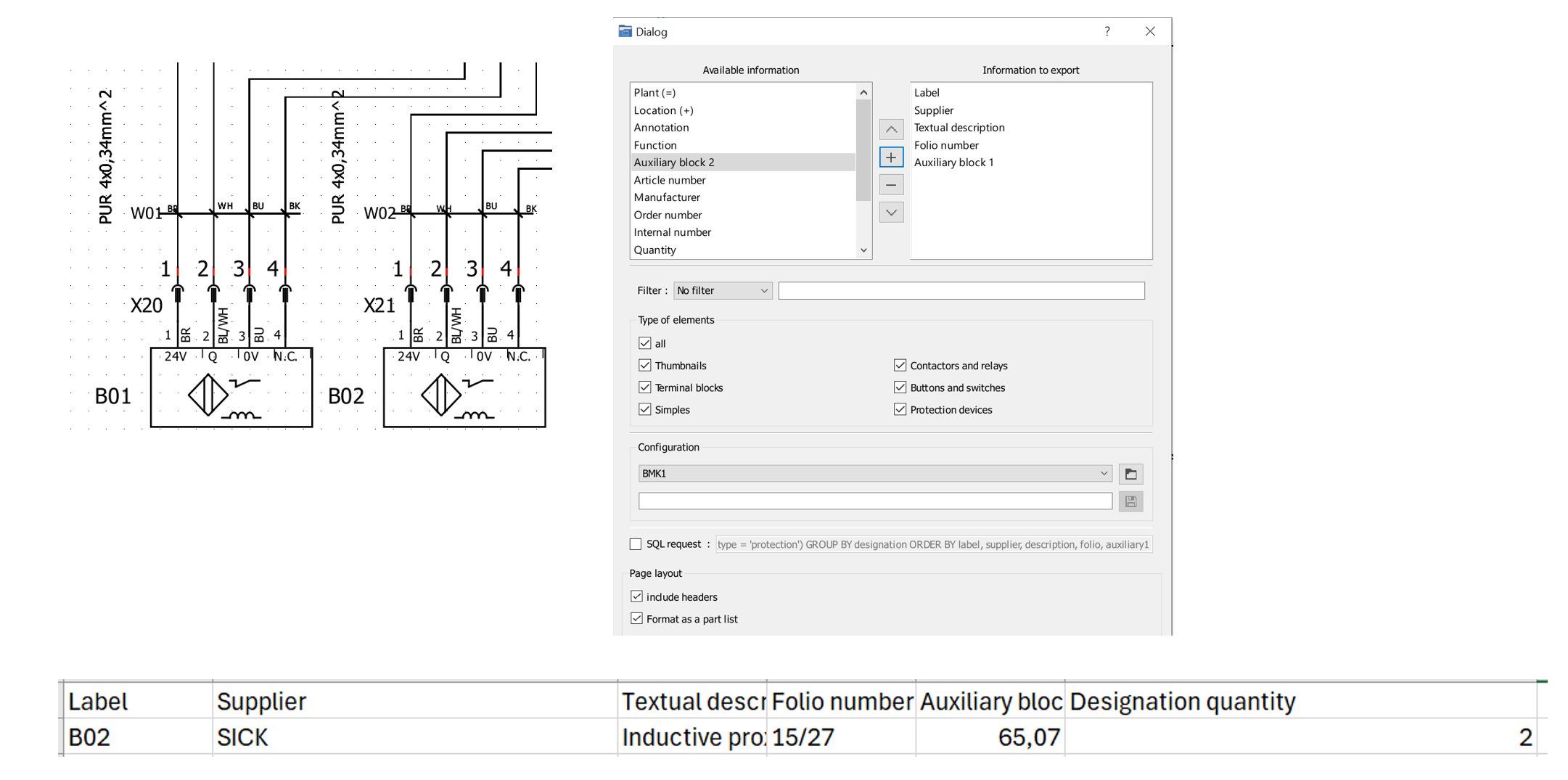
Task: Select Textual description in export list
Action: pos(959,128)
